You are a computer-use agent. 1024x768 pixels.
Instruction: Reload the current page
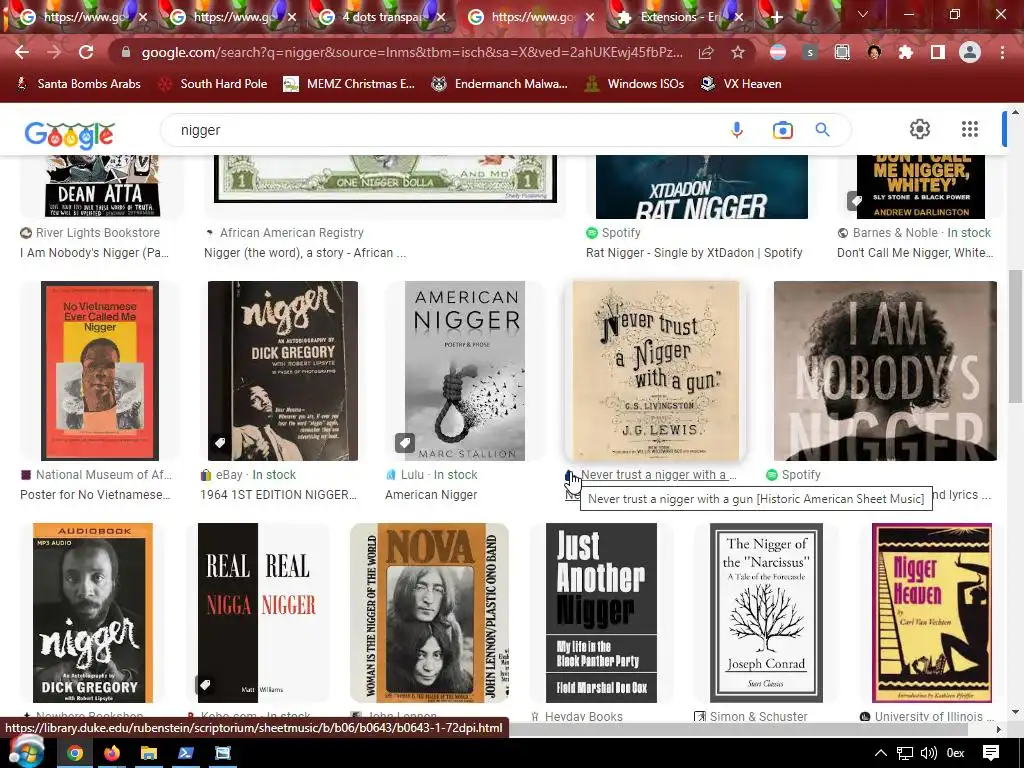[86, 52]
